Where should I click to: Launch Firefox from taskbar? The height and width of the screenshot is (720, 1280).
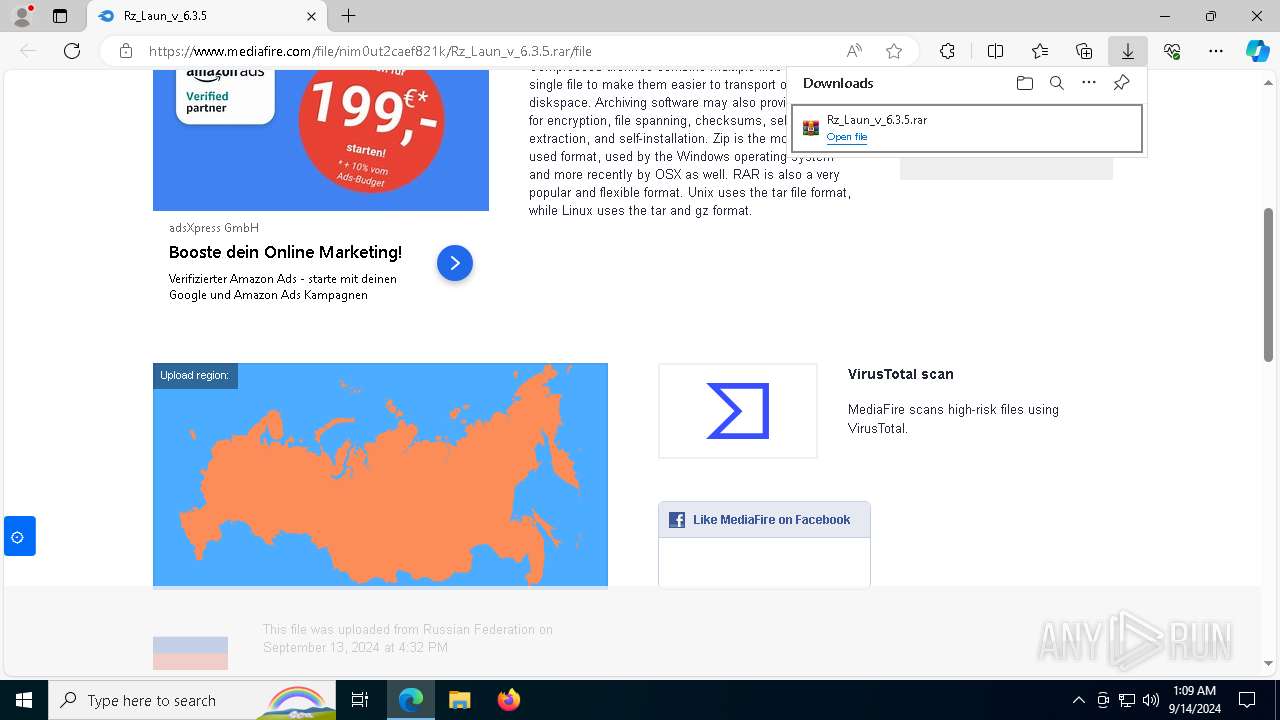coord(509,700)
